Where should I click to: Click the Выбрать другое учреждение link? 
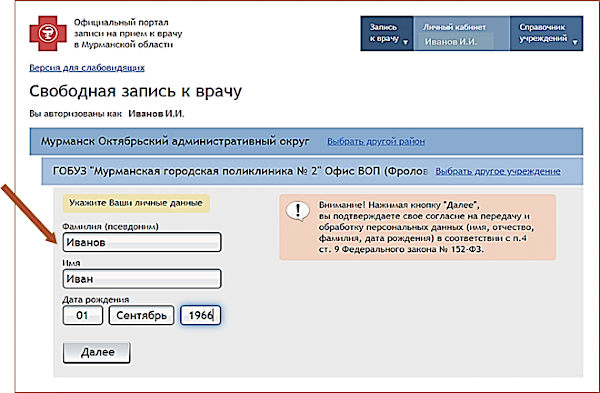tap(498, 171)
